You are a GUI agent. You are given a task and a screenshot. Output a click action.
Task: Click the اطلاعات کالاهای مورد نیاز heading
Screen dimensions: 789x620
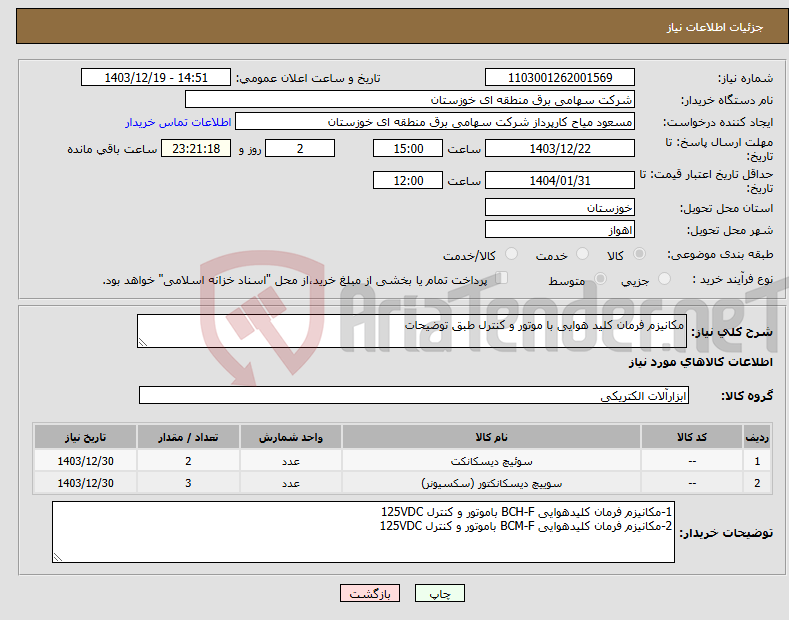click(700, 362)
